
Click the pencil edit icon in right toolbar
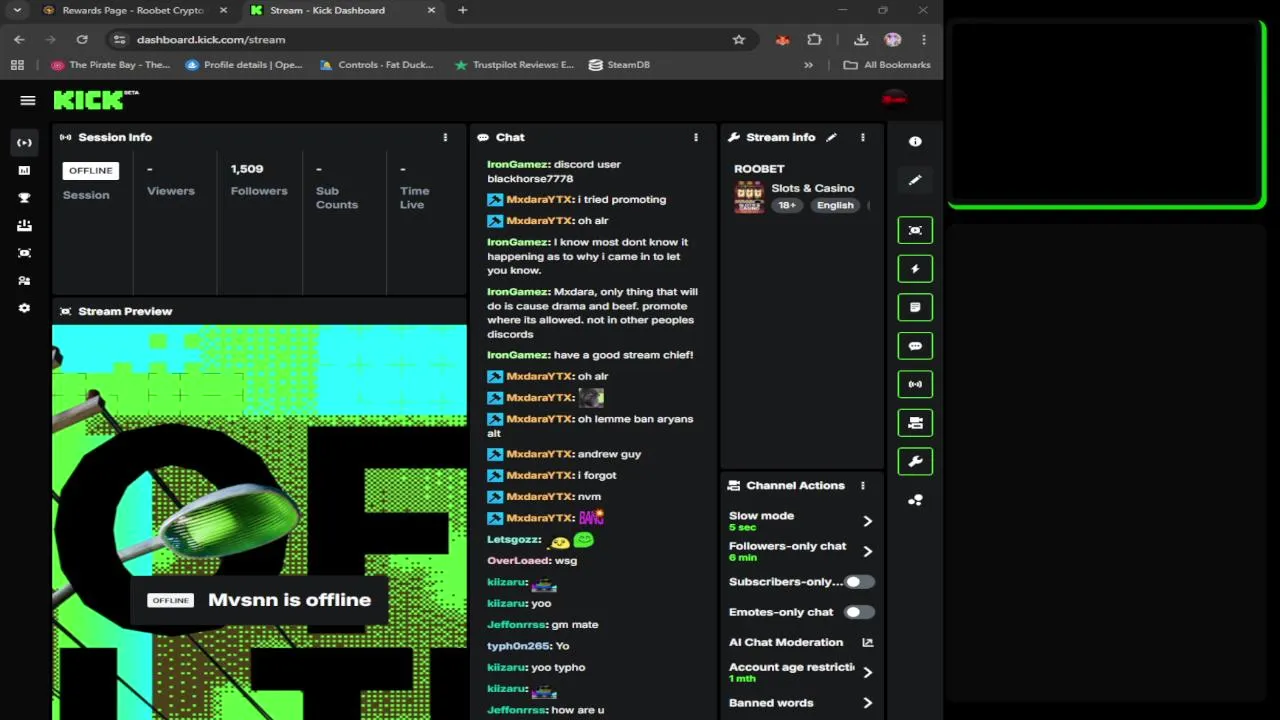pyautogui.click(x=915, y=180)
